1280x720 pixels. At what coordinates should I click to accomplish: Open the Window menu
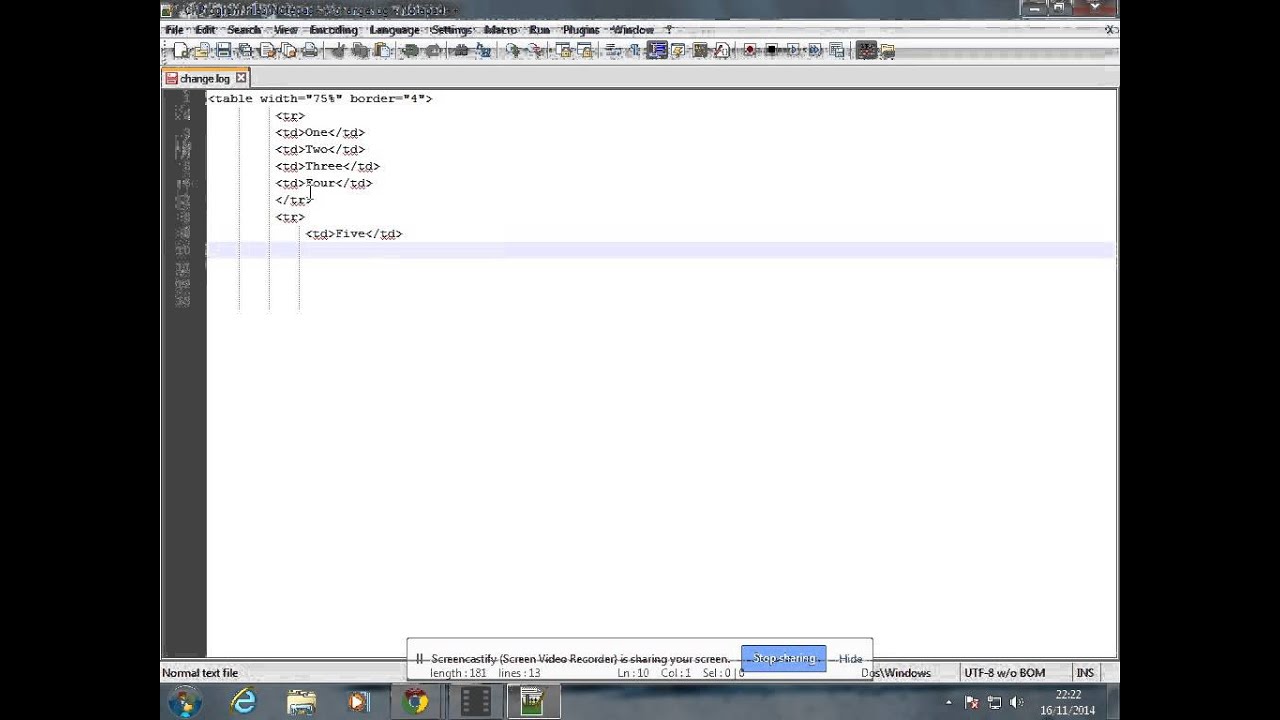tap(632, 30)
